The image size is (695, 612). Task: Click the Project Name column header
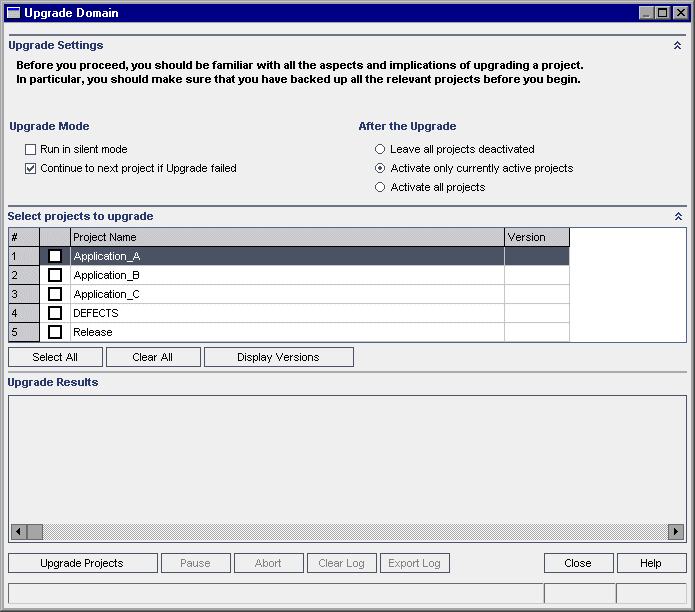pos(287,238)
